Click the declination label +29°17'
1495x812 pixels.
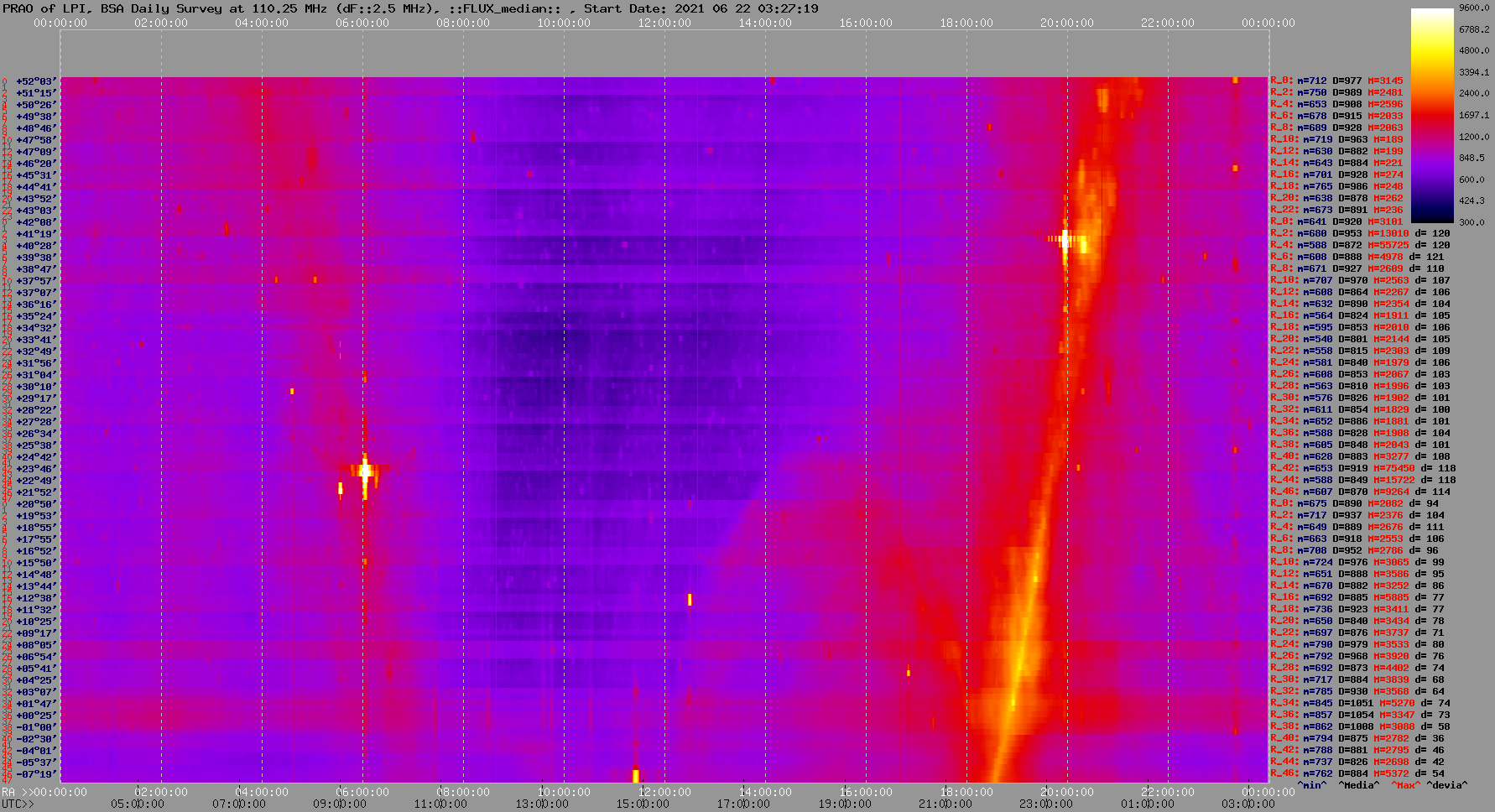36,398
